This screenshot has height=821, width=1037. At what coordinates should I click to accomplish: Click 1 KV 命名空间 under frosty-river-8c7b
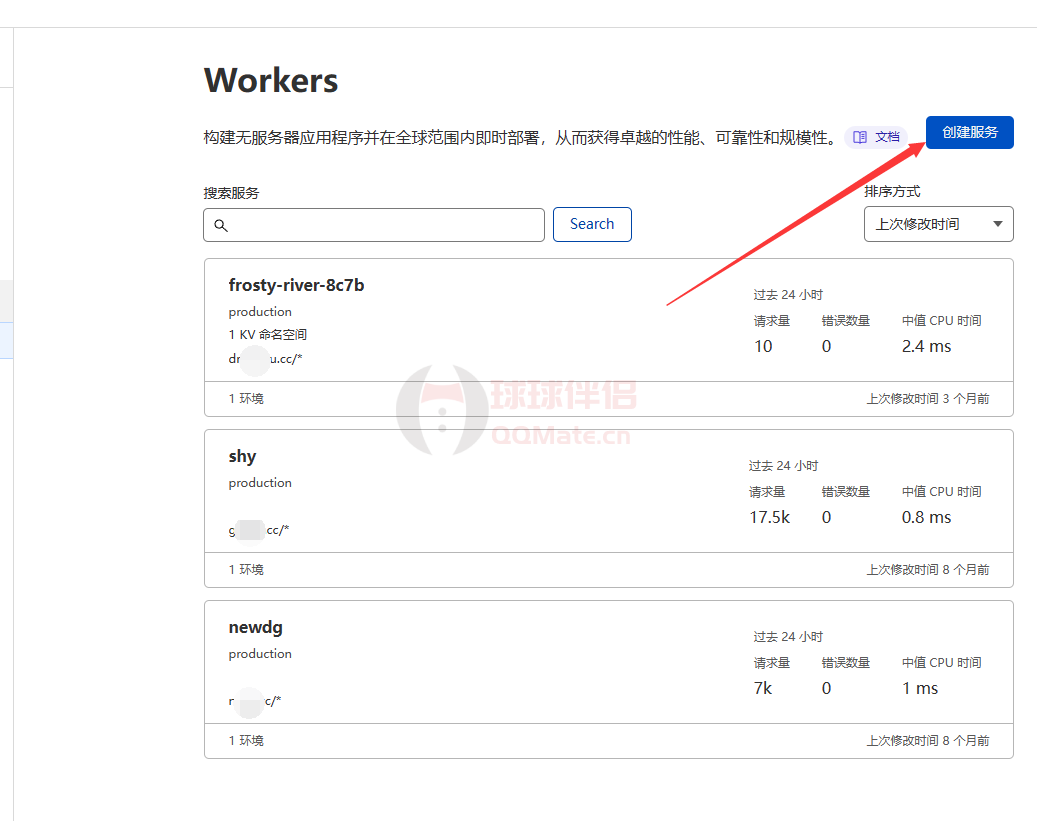tap(267, 335)
